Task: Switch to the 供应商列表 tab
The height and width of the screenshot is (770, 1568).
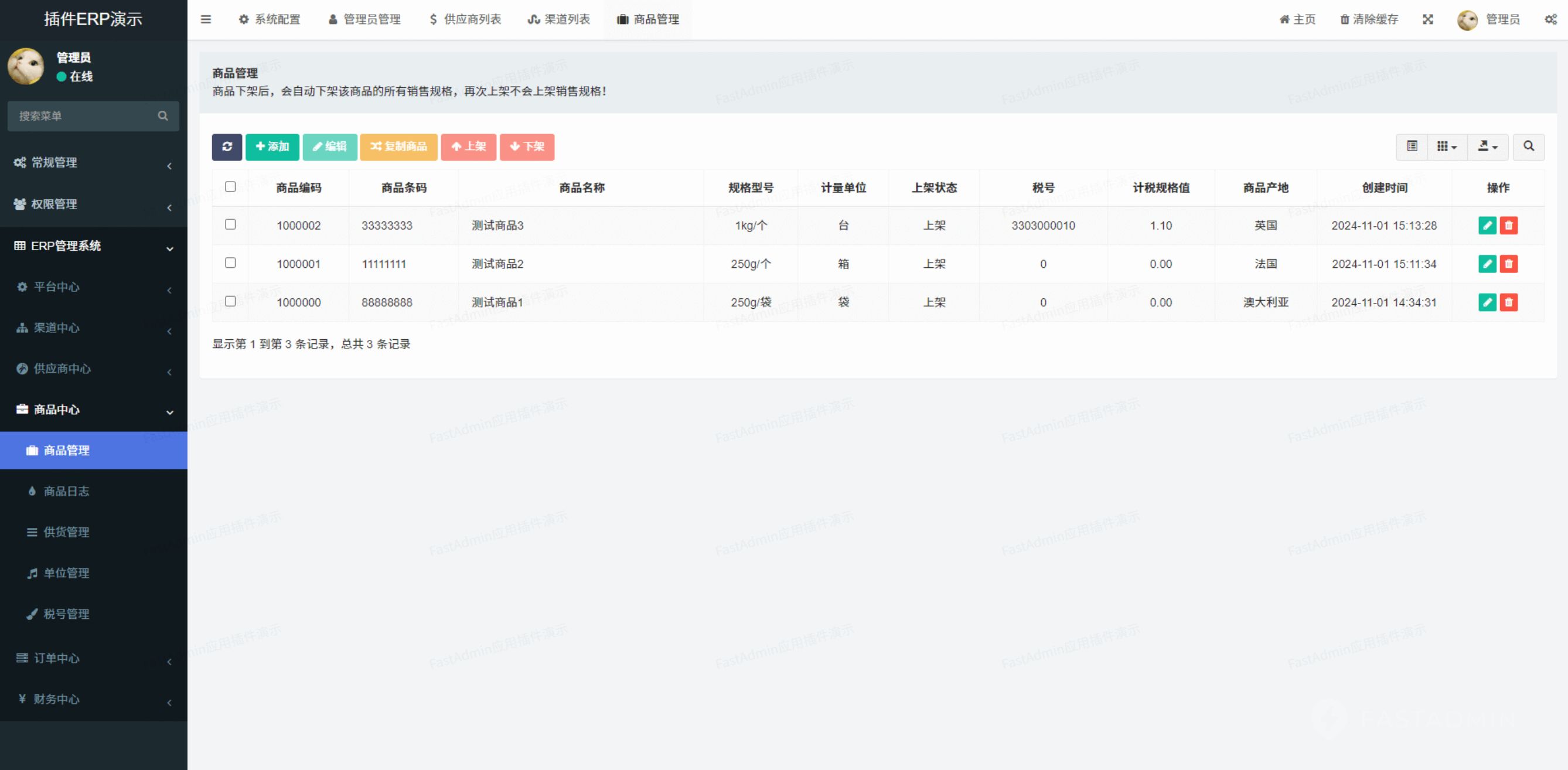Action: [465, 19]
